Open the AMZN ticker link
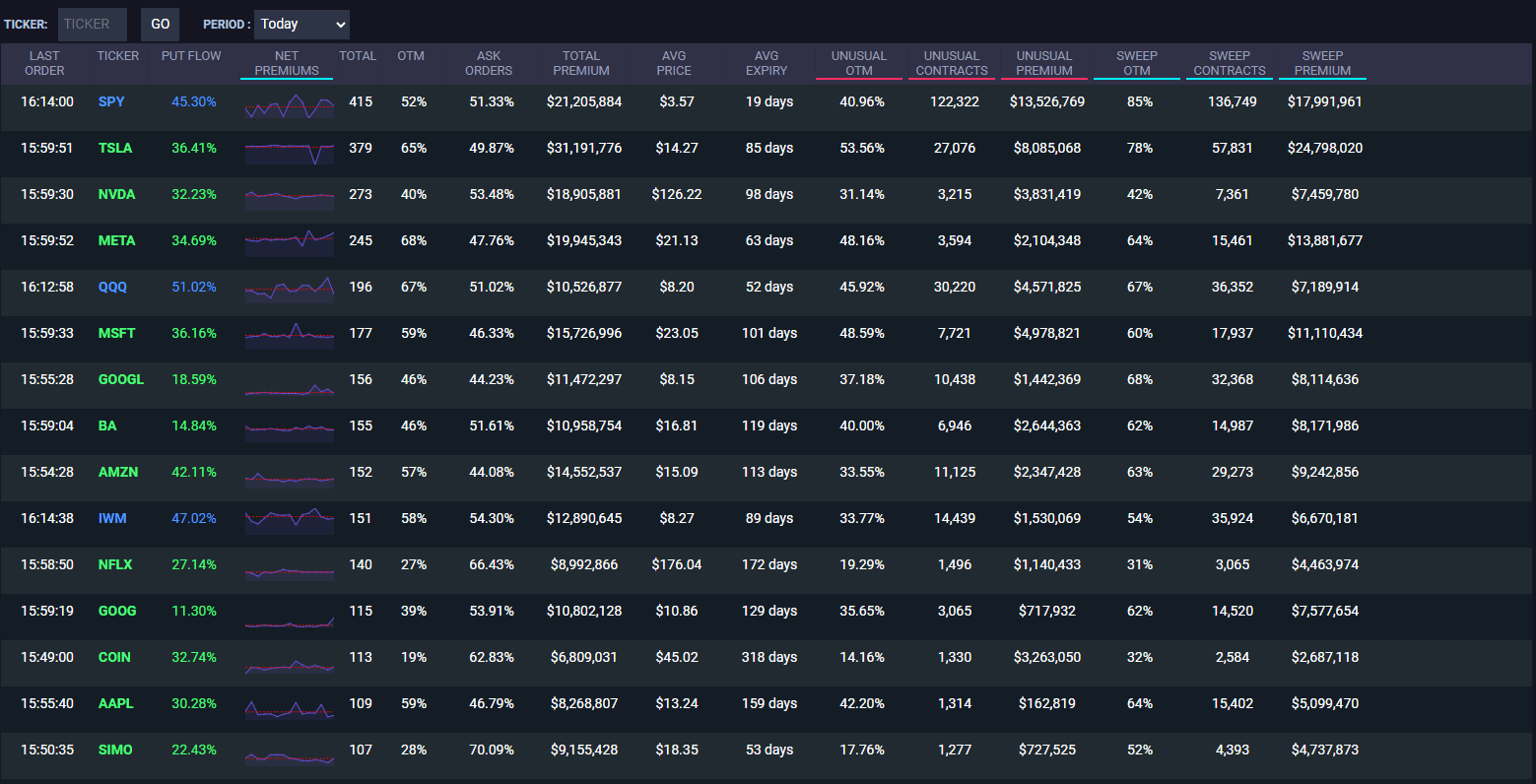Viewport: 1536px width, 784px height. click(x=118, y=472)
